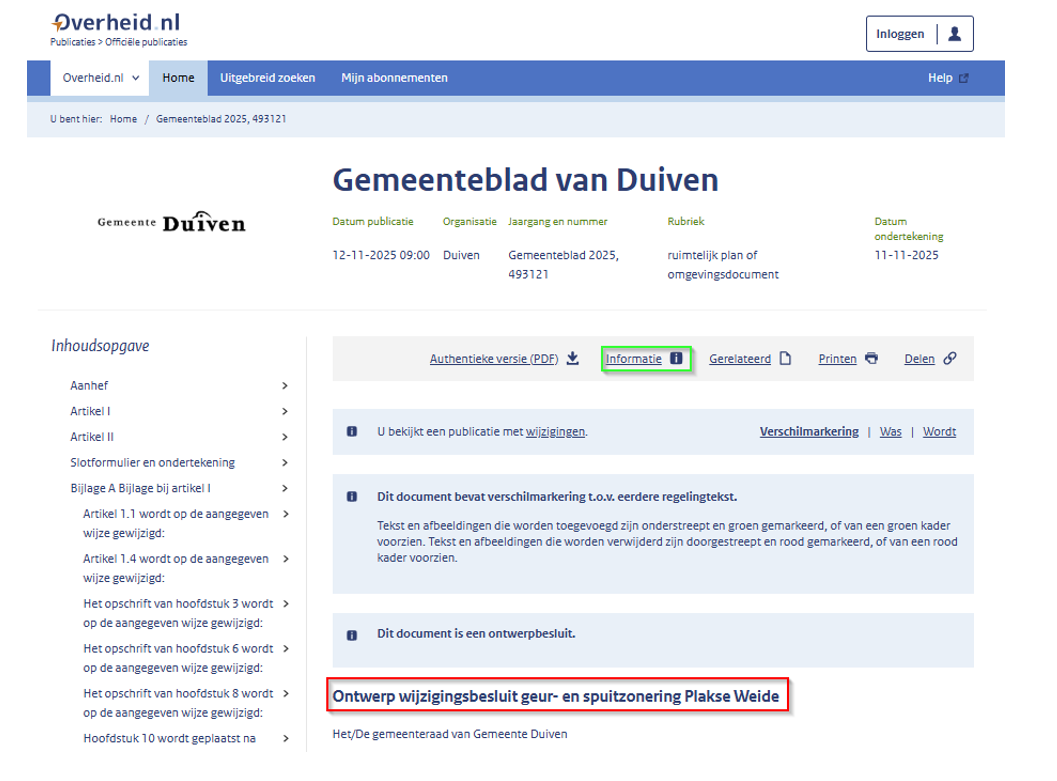Open Gerelateerd via the document icon
This screenshot has height=781, width=1057.
pos(787,358)
